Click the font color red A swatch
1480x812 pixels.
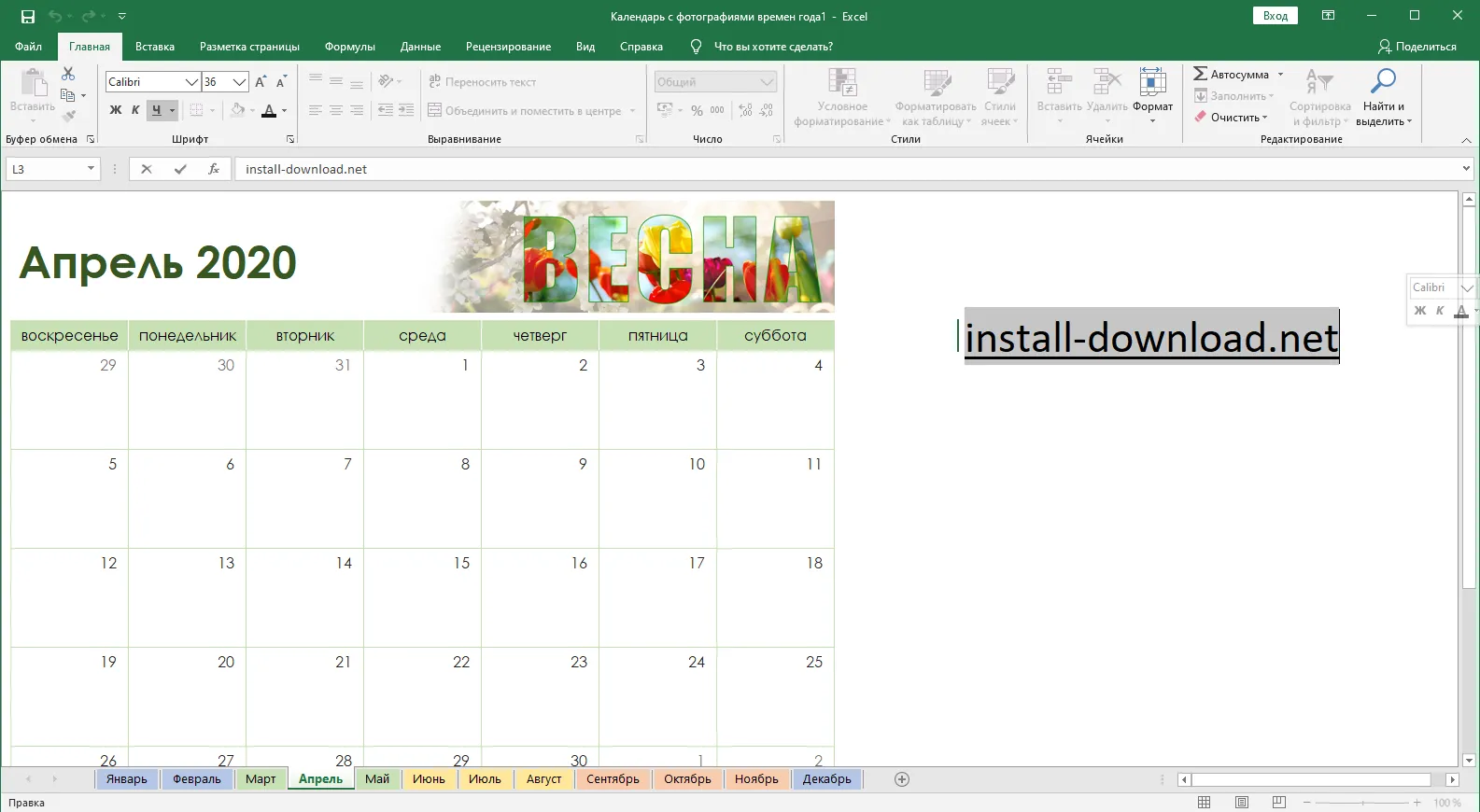(x=269, y=110)
